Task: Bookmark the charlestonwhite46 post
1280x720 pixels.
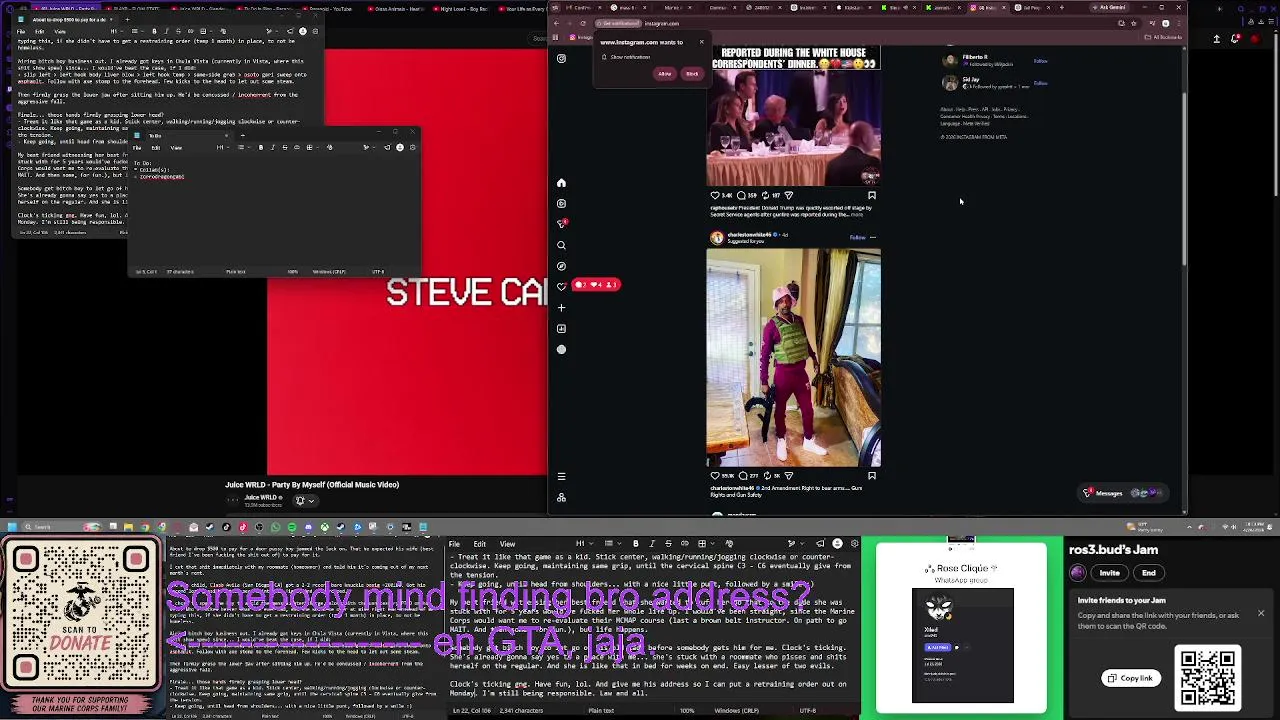Action: point(872,476)
